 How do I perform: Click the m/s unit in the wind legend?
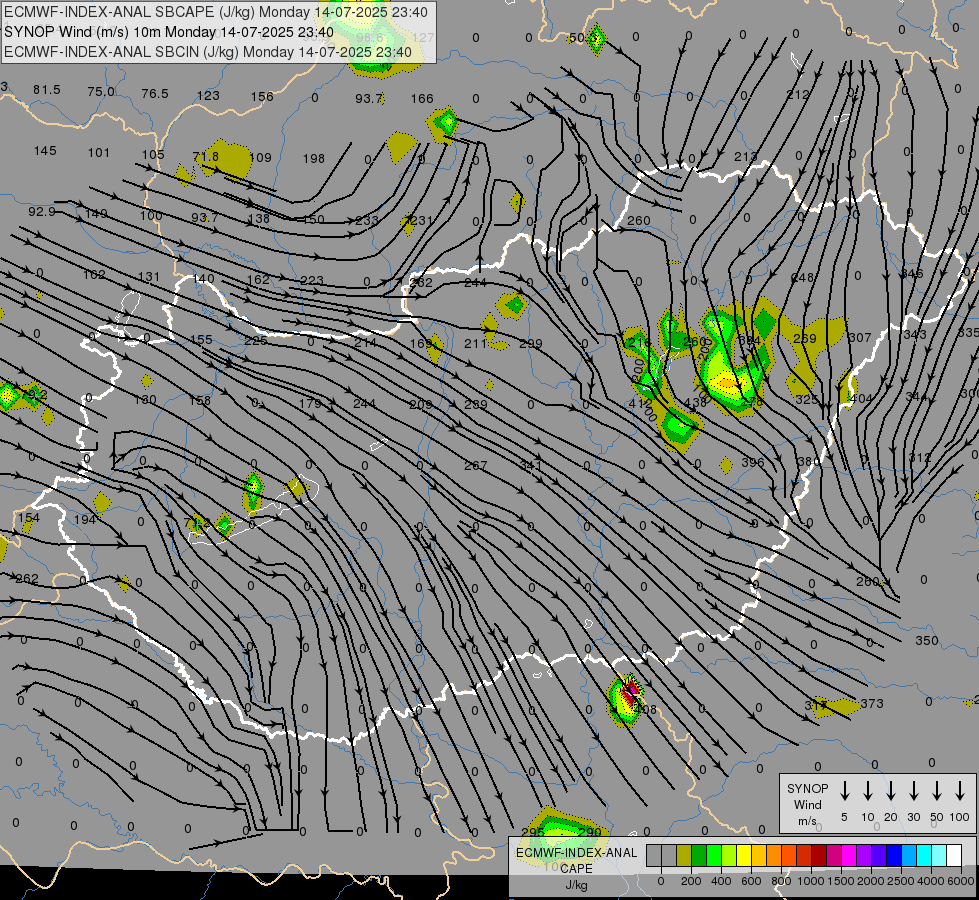click(807, 821)
